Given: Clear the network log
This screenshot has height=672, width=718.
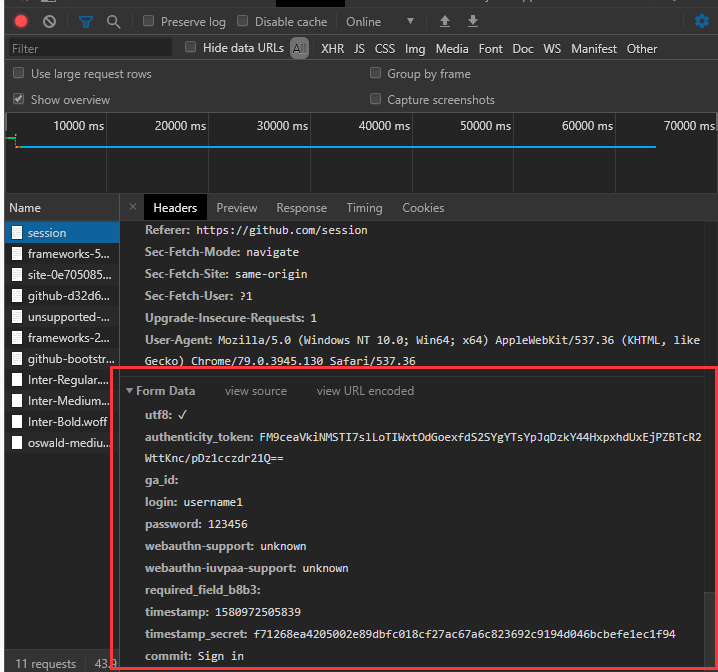Looking at the screenshot, I should tap(49, 22).
